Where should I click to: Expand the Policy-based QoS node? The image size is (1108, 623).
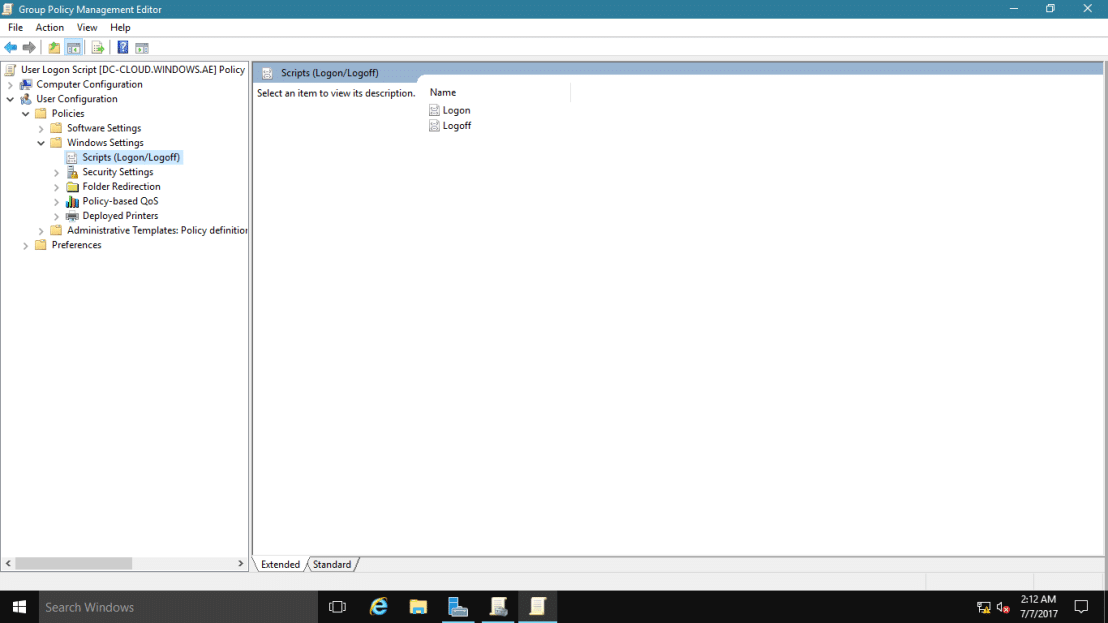(57, 202)
